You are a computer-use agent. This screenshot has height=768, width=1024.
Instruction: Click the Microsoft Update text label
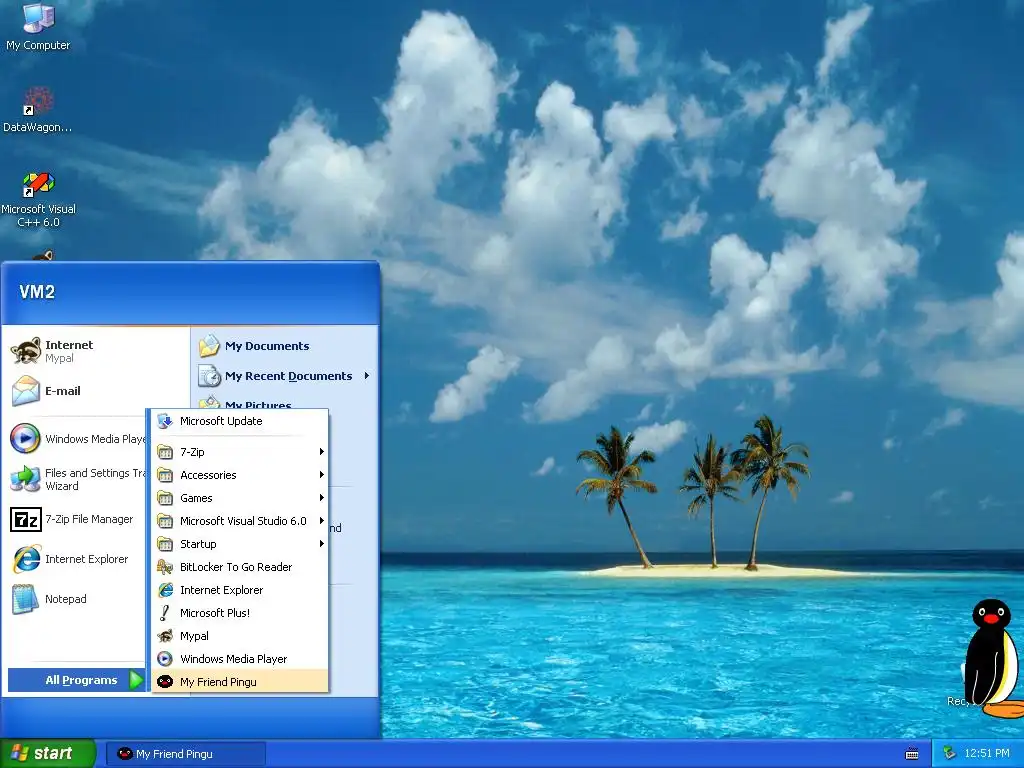tap(221, 421)
